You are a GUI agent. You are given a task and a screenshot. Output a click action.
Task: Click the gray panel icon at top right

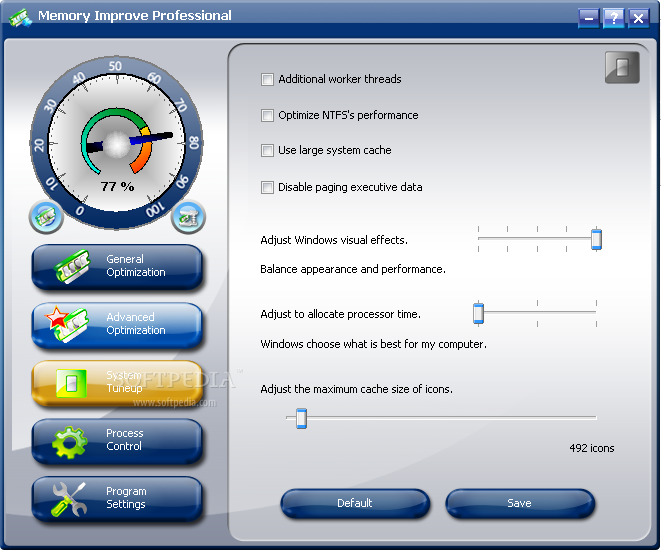tap(622, 67)
